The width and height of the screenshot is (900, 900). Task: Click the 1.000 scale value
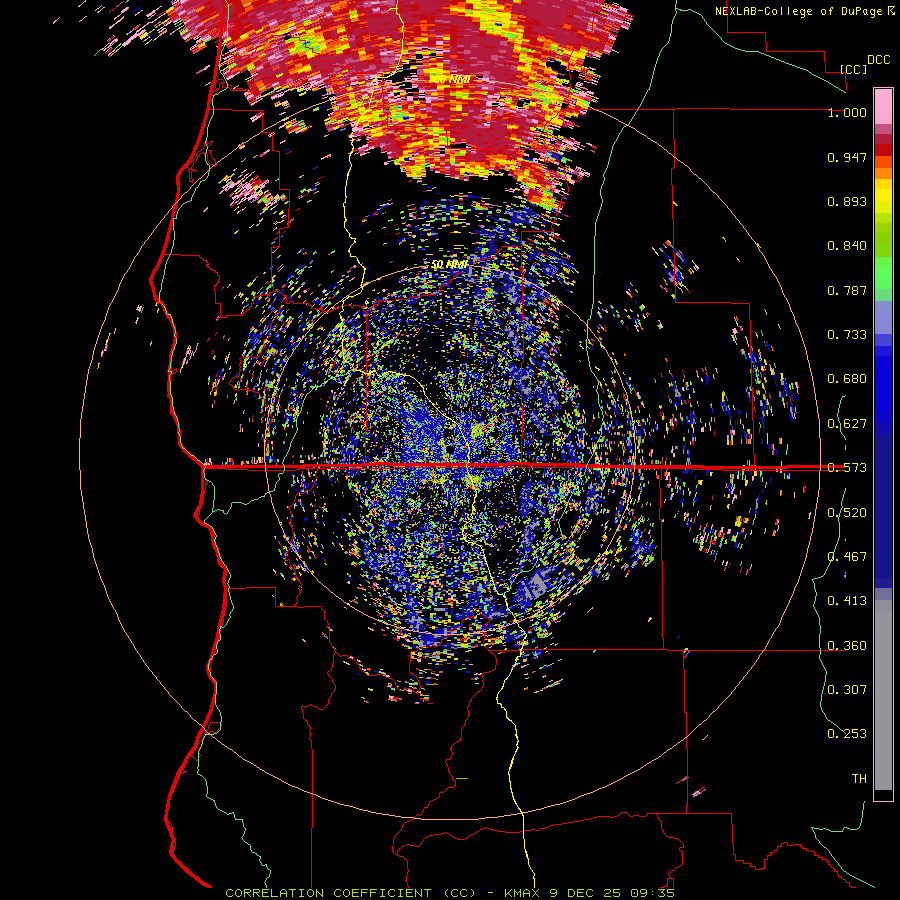pyautogui.click(x=847, y=112)
